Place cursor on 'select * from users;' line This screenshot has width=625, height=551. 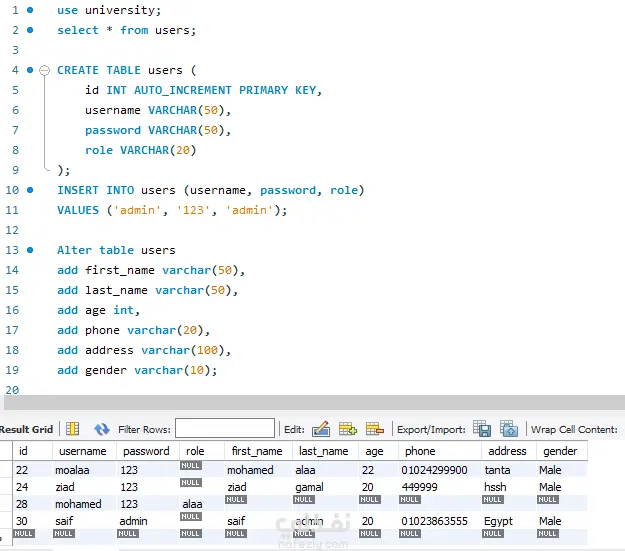126,30
